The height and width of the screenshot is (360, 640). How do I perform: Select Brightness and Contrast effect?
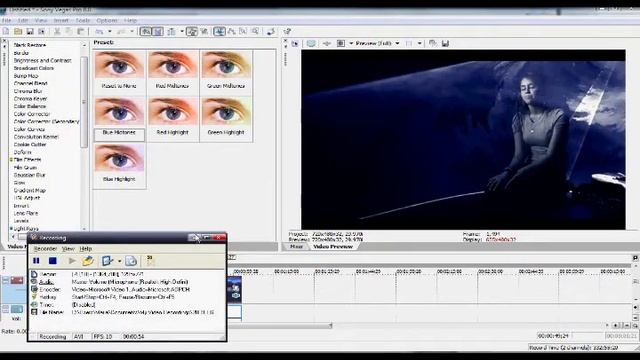(x=42, y=60)
